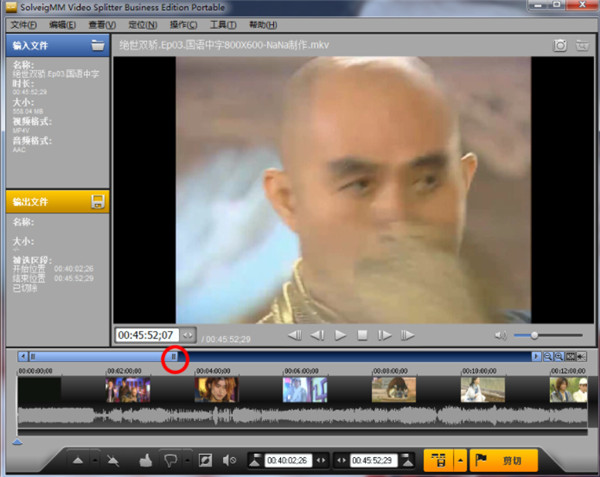Edit the start time field 00:40:02;26
600x477 pixels.
coord(287,460)
